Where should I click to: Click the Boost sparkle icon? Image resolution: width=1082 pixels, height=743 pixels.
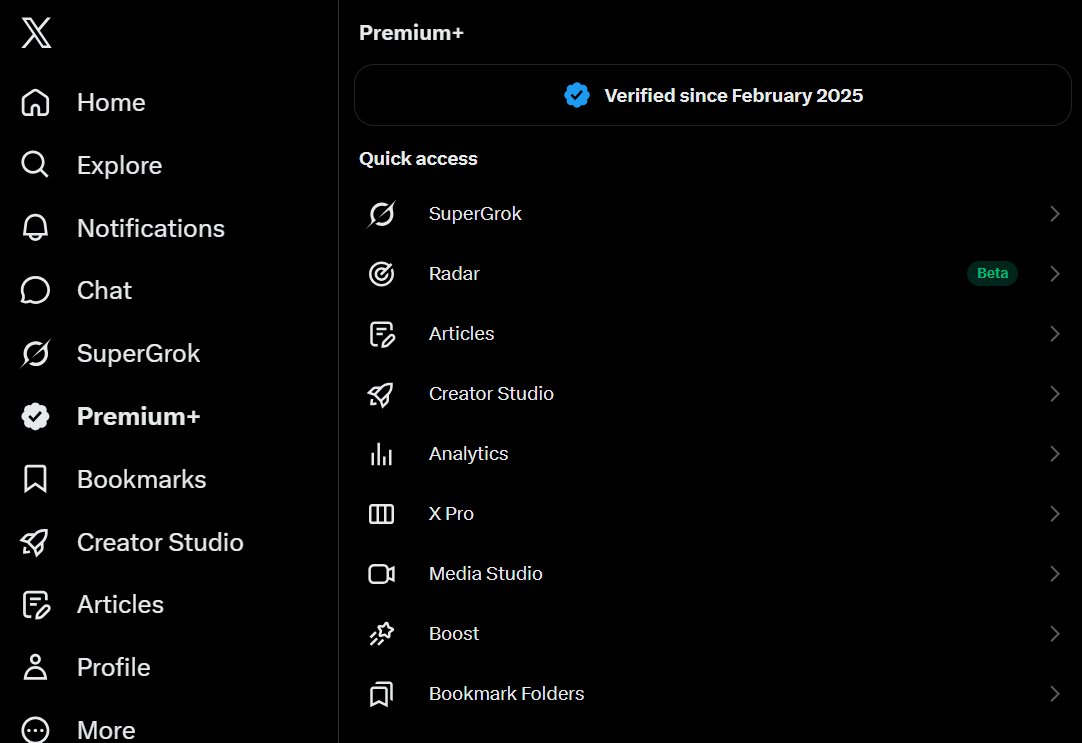point(382,634)
